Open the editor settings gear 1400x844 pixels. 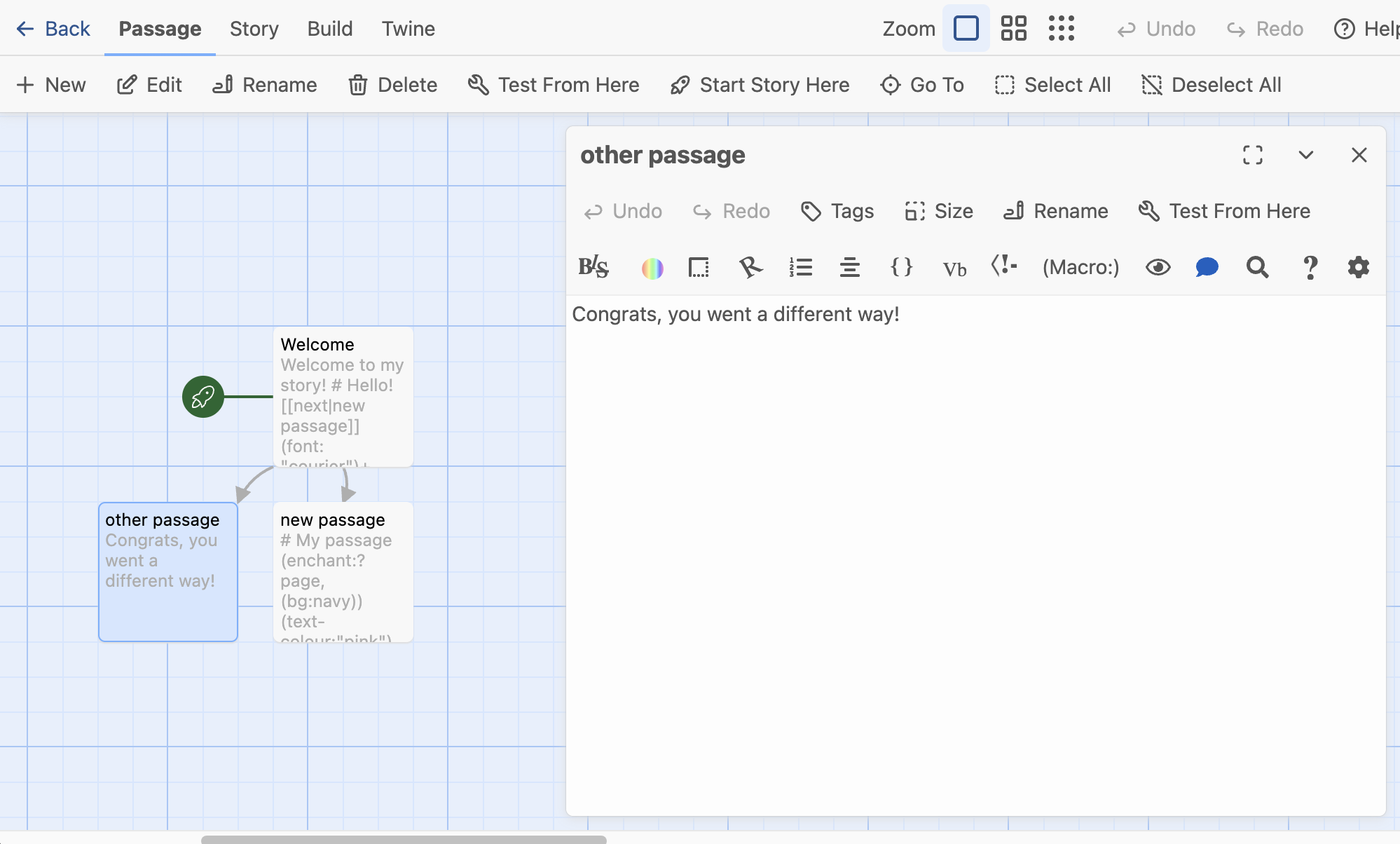(1359, 267)
